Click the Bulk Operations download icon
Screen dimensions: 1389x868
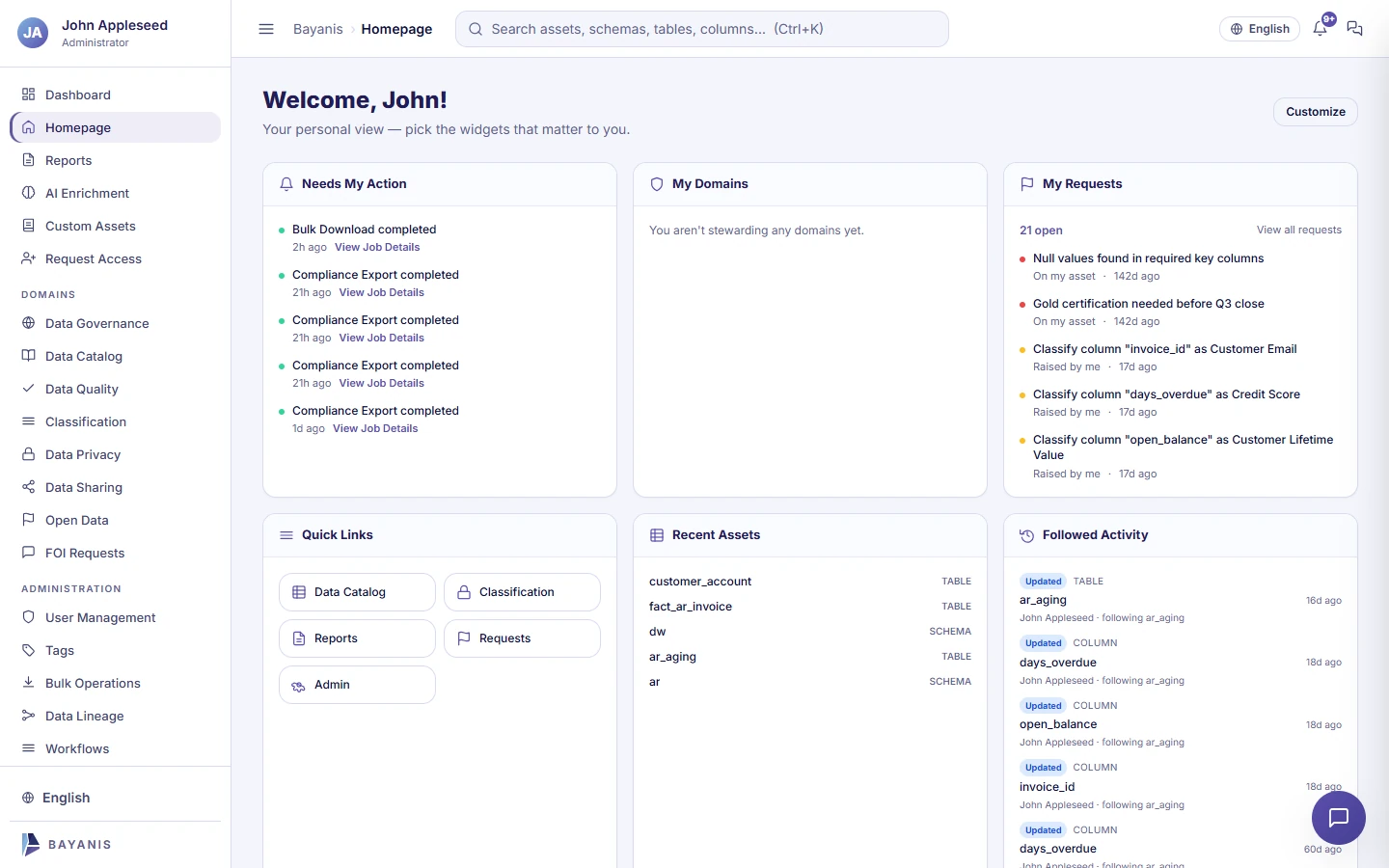pyautogui.click(x=28, y=683)
